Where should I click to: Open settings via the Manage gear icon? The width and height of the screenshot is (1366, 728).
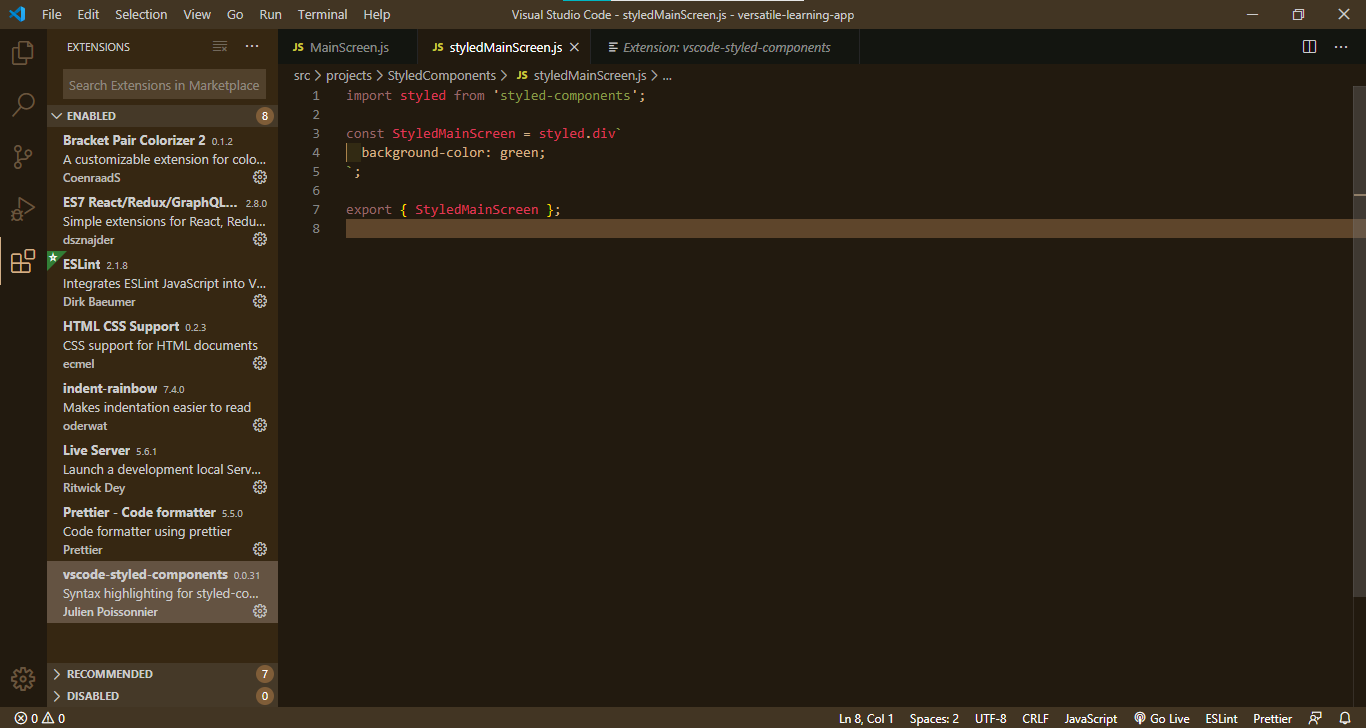[22, 677]
